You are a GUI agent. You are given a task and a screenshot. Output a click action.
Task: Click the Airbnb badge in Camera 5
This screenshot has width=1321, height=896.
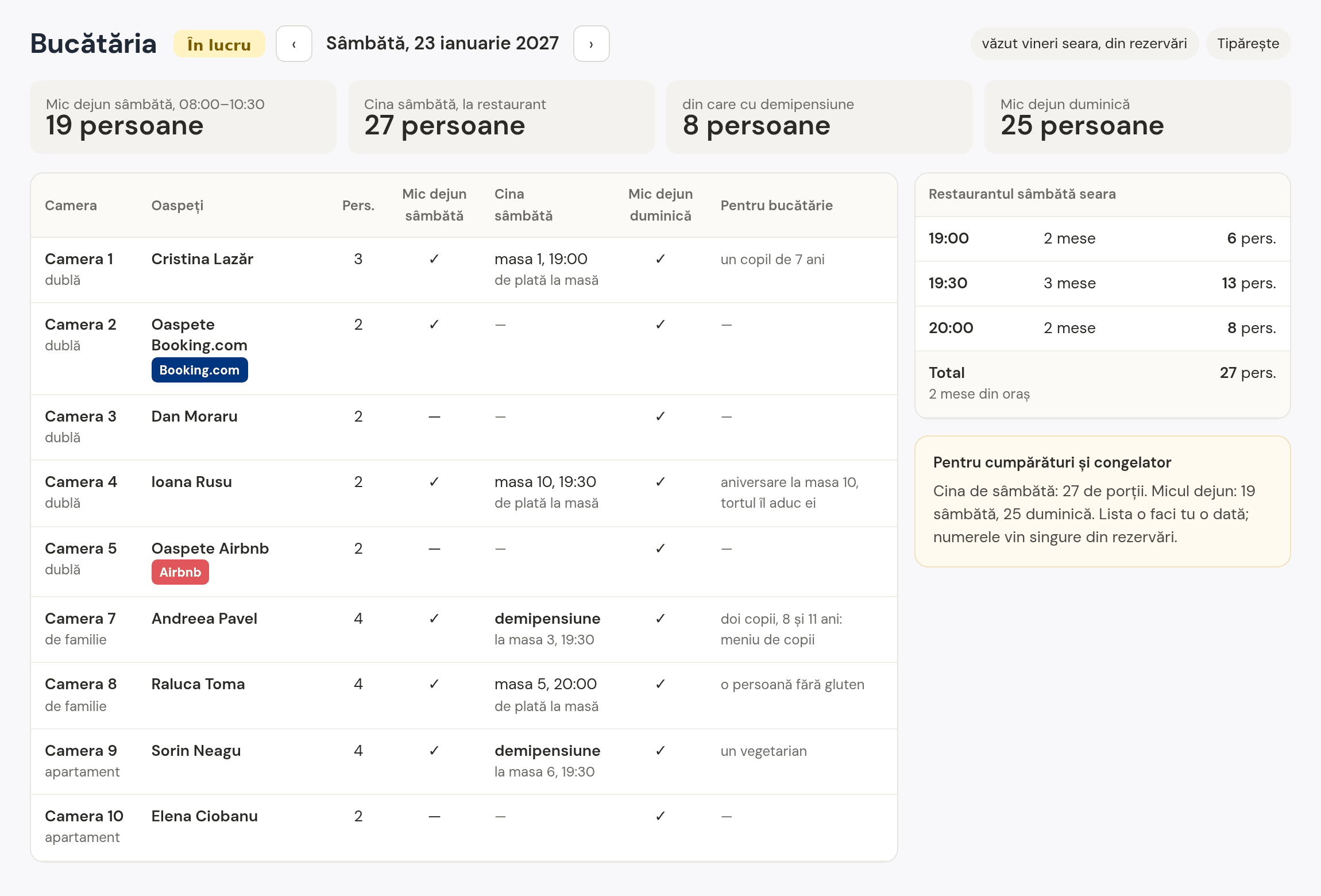[180, 572]
